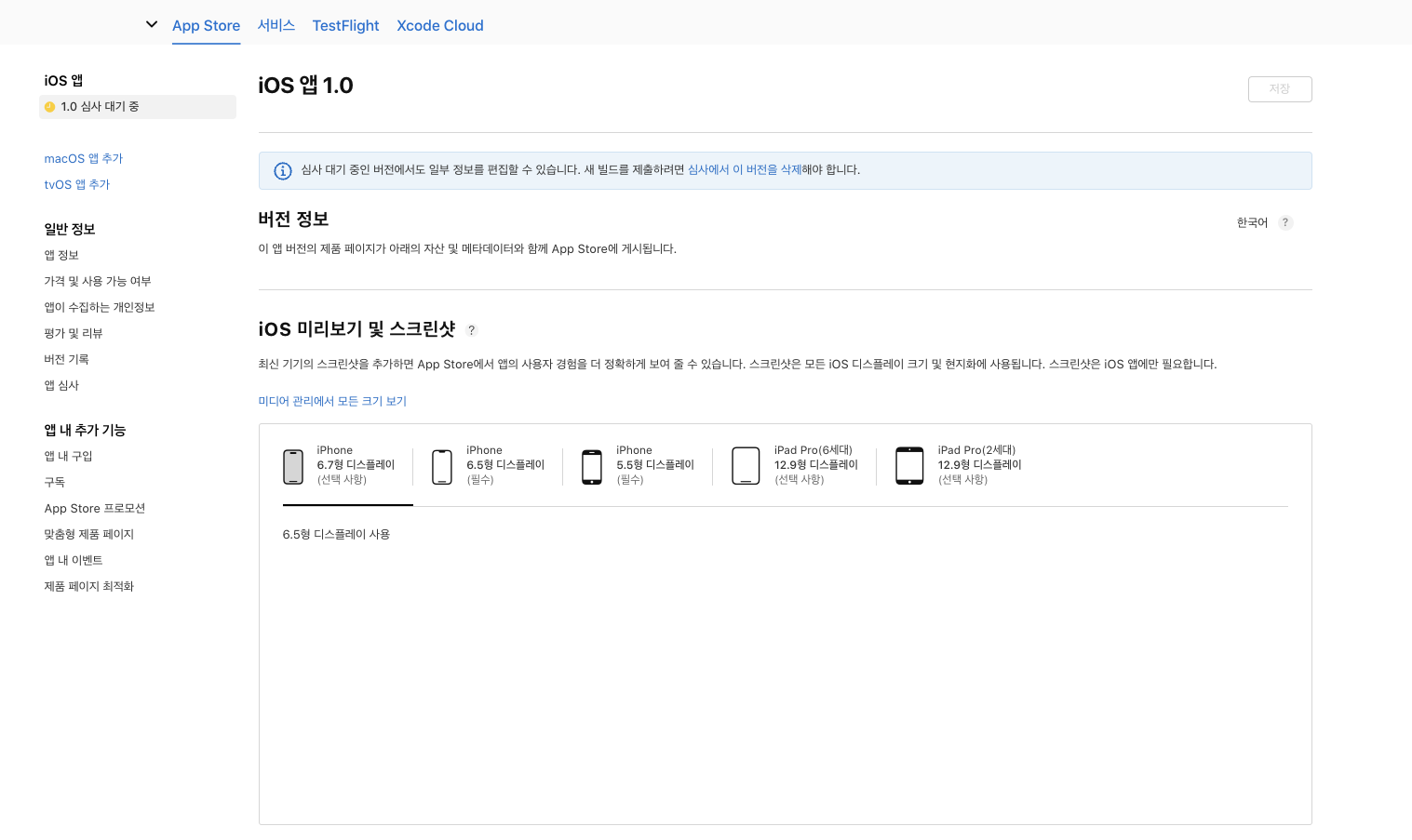Go to 구독 page
The image size is (1412, 840).
pyautogui.click(x=55, y=483)
